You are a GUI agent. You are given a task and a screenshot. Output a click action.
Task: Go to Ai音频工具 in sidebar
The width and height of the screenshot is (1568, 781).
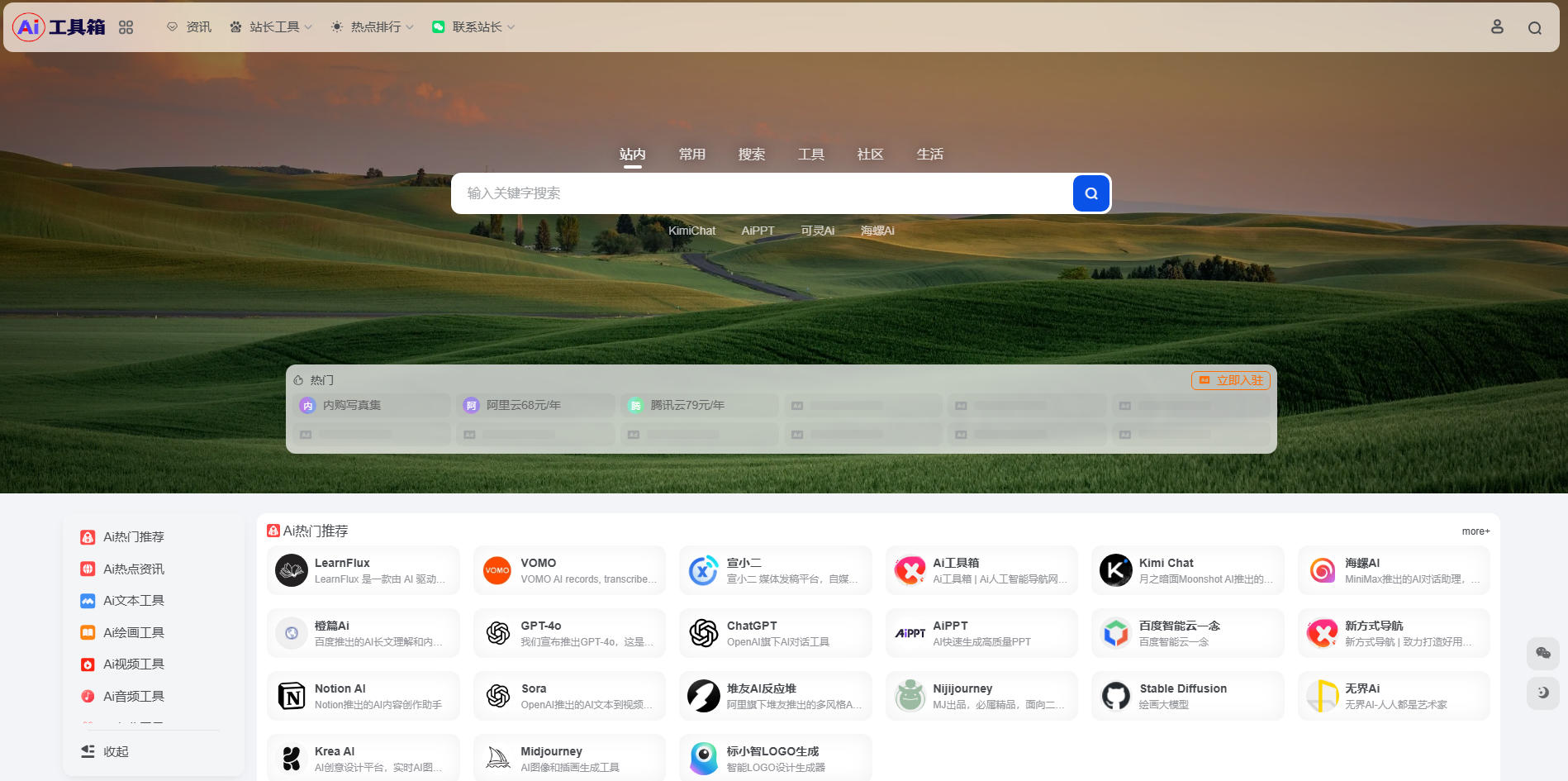122,697
